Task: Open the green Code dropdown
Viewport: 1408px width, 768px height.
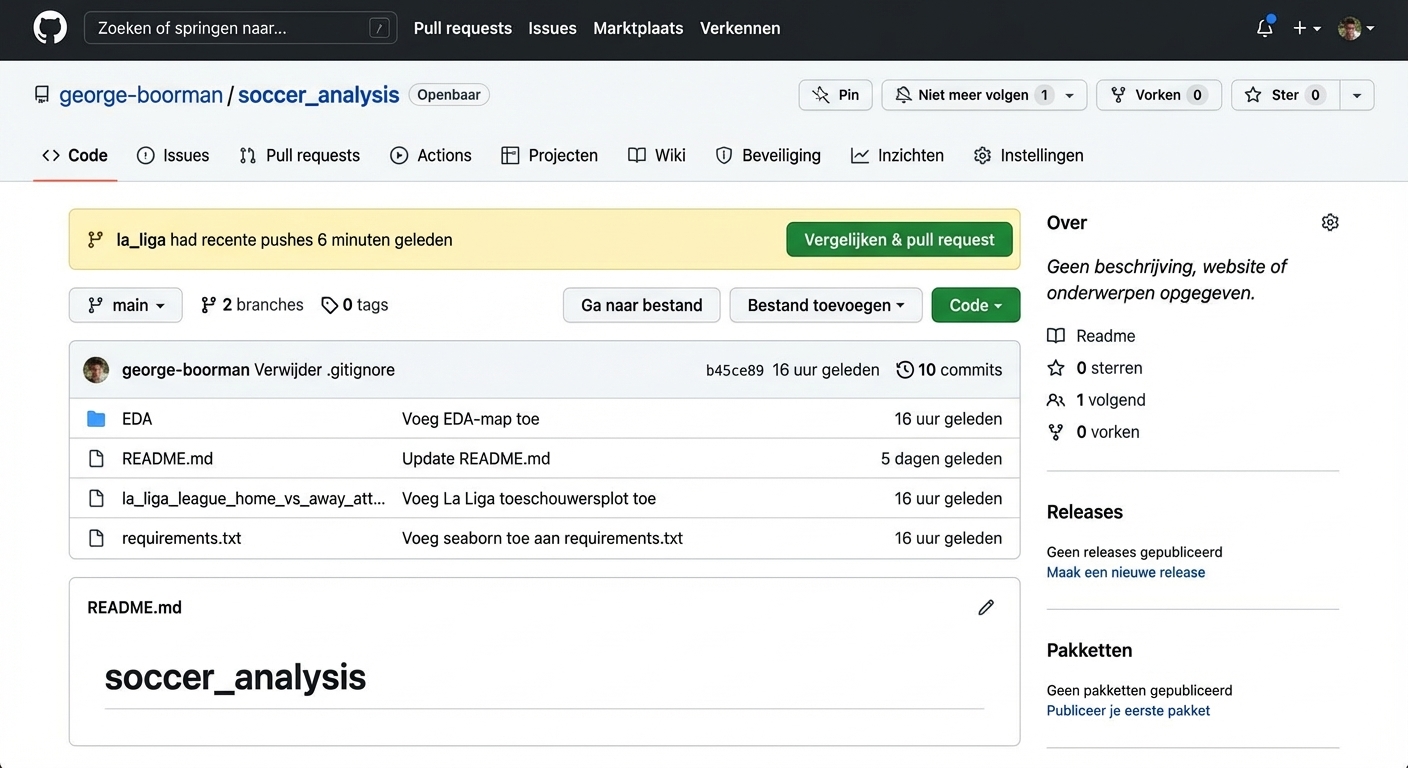Action: [975, 305]
